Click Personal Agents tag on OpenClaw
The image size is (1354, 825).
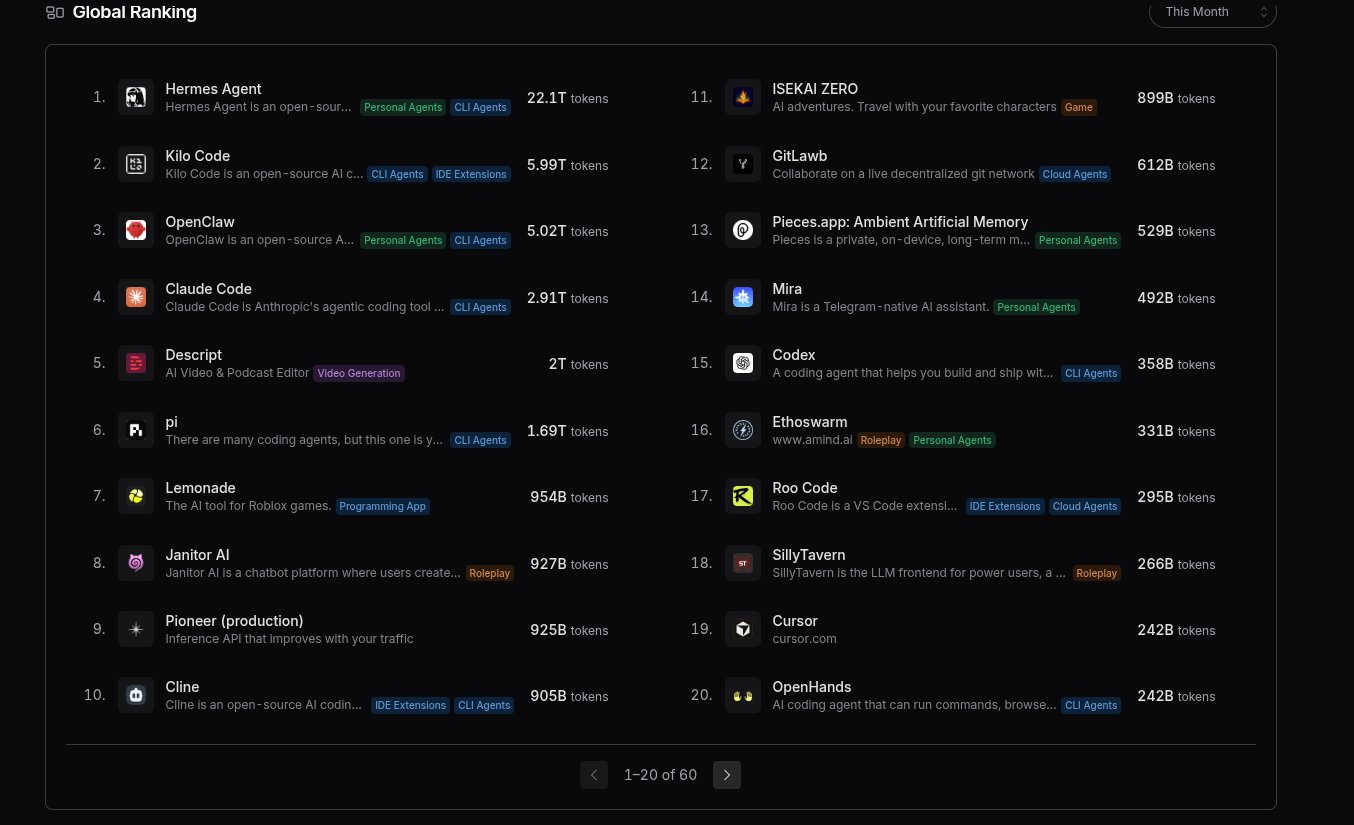[403, 240]
